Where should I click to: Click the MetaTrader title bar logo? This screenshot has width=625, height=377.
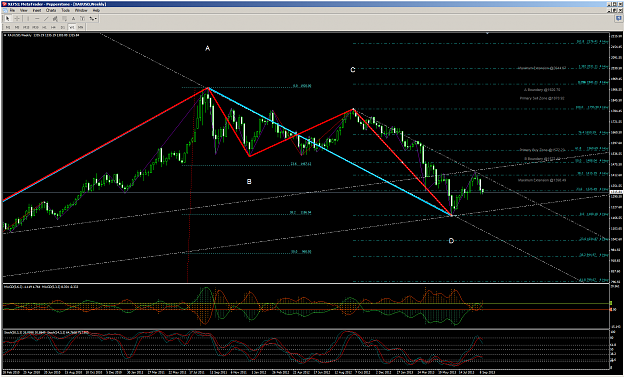pyautogui.click(x=4, y=4)
